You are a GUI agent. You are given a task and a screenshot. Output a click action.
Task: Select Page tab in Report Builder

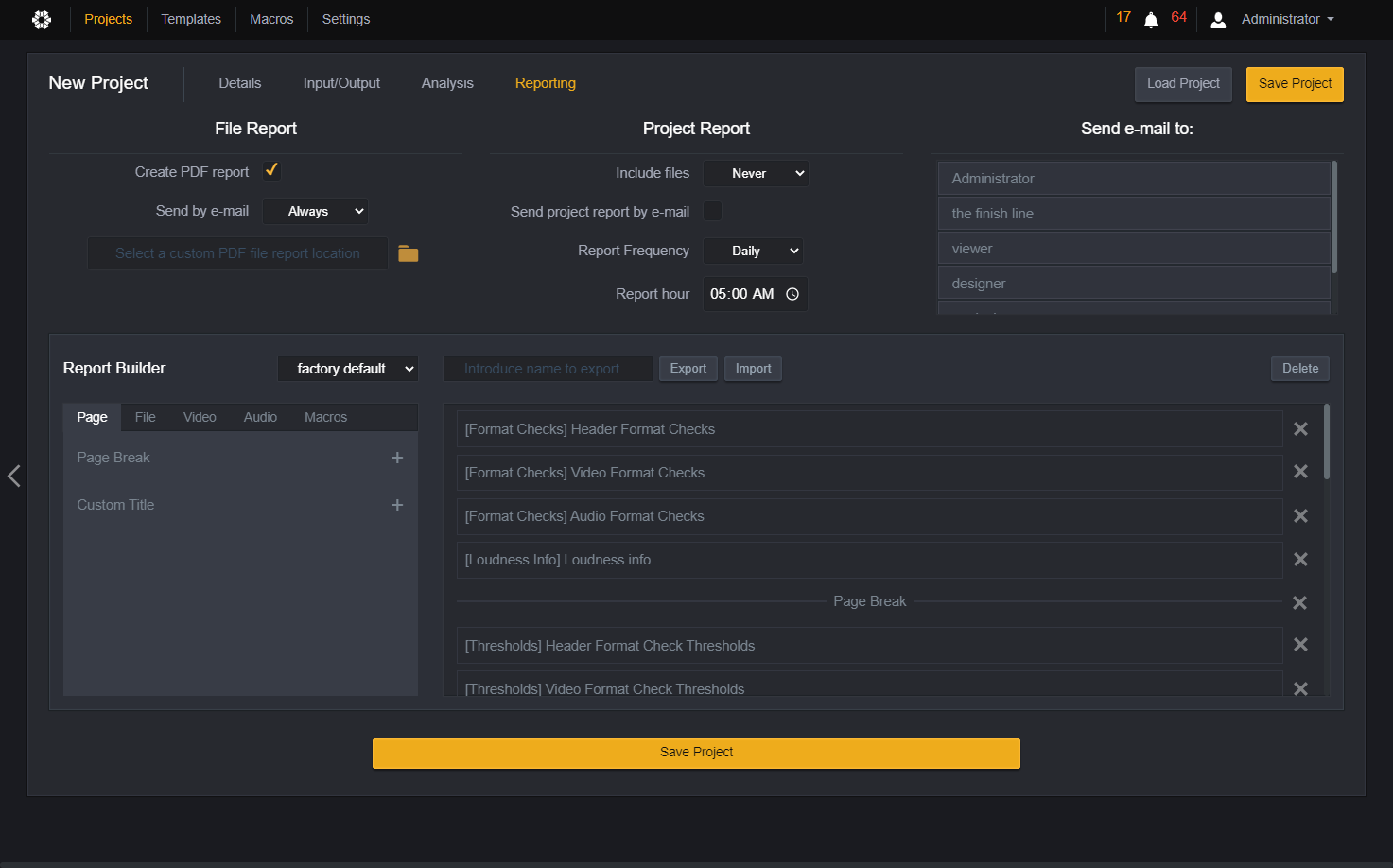coord(92,417)
